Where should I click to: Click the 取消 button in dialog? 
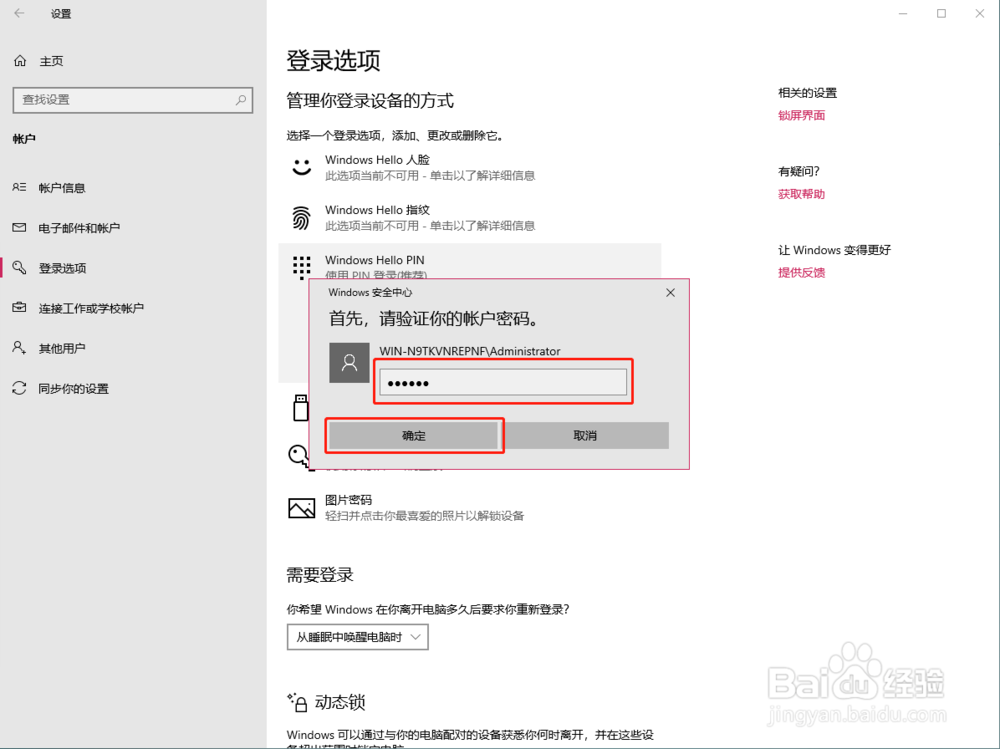coord(585,436)
